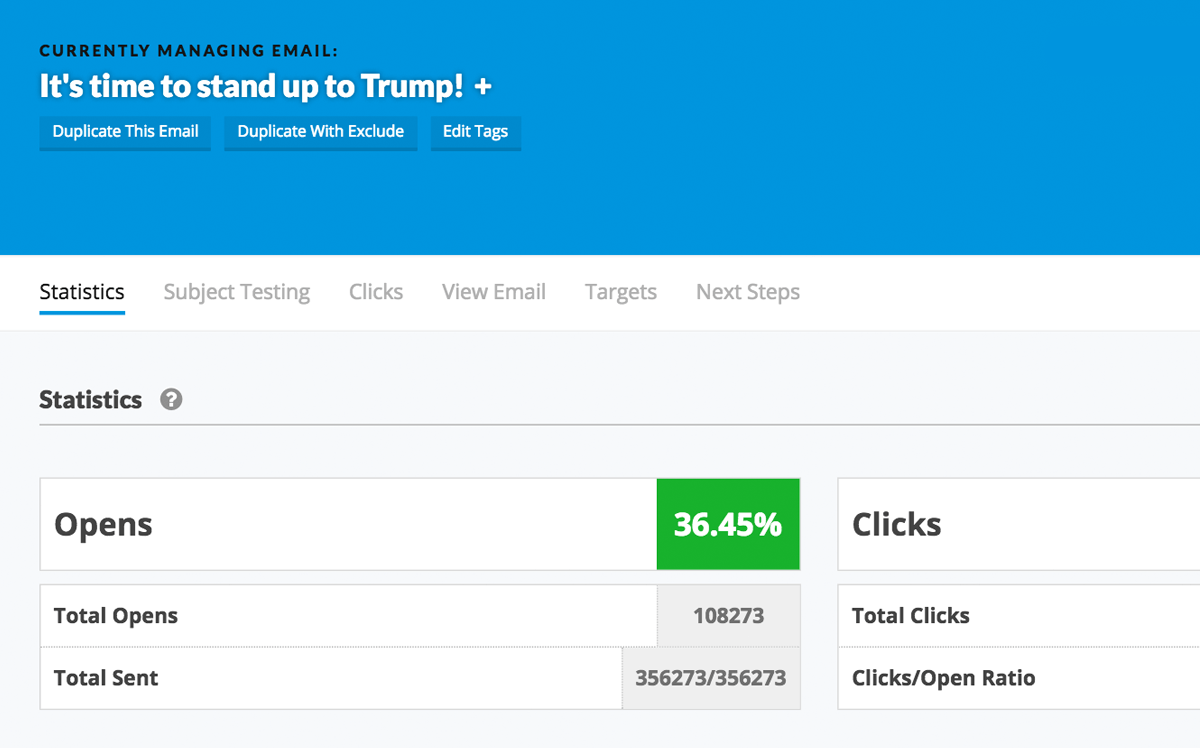Switch to the Targets tab
Image resolution: width=1200 pixels, height=748 pixels.
(x=621, y=292)
